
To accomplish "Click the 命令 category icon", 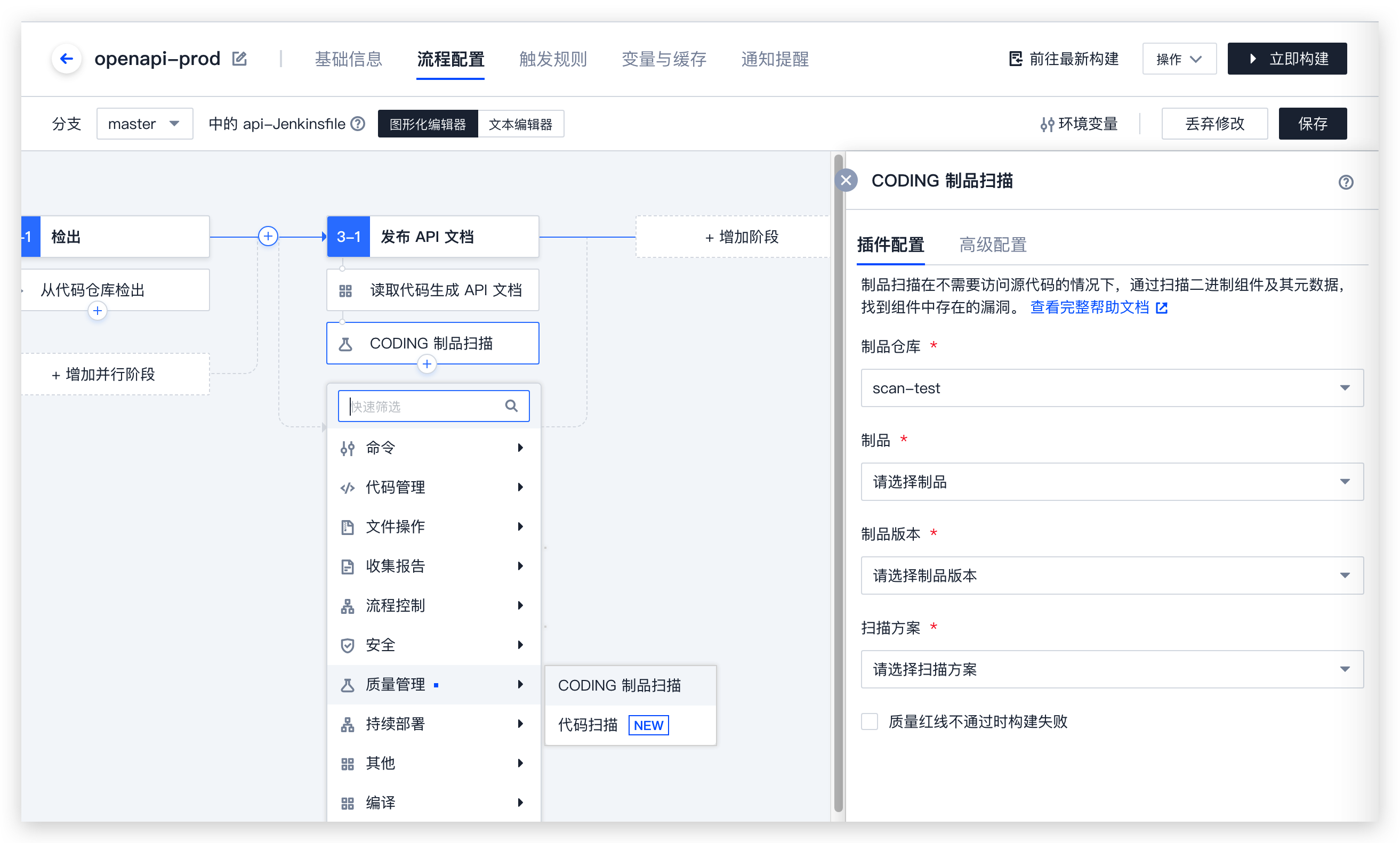I will pos(347,448).
